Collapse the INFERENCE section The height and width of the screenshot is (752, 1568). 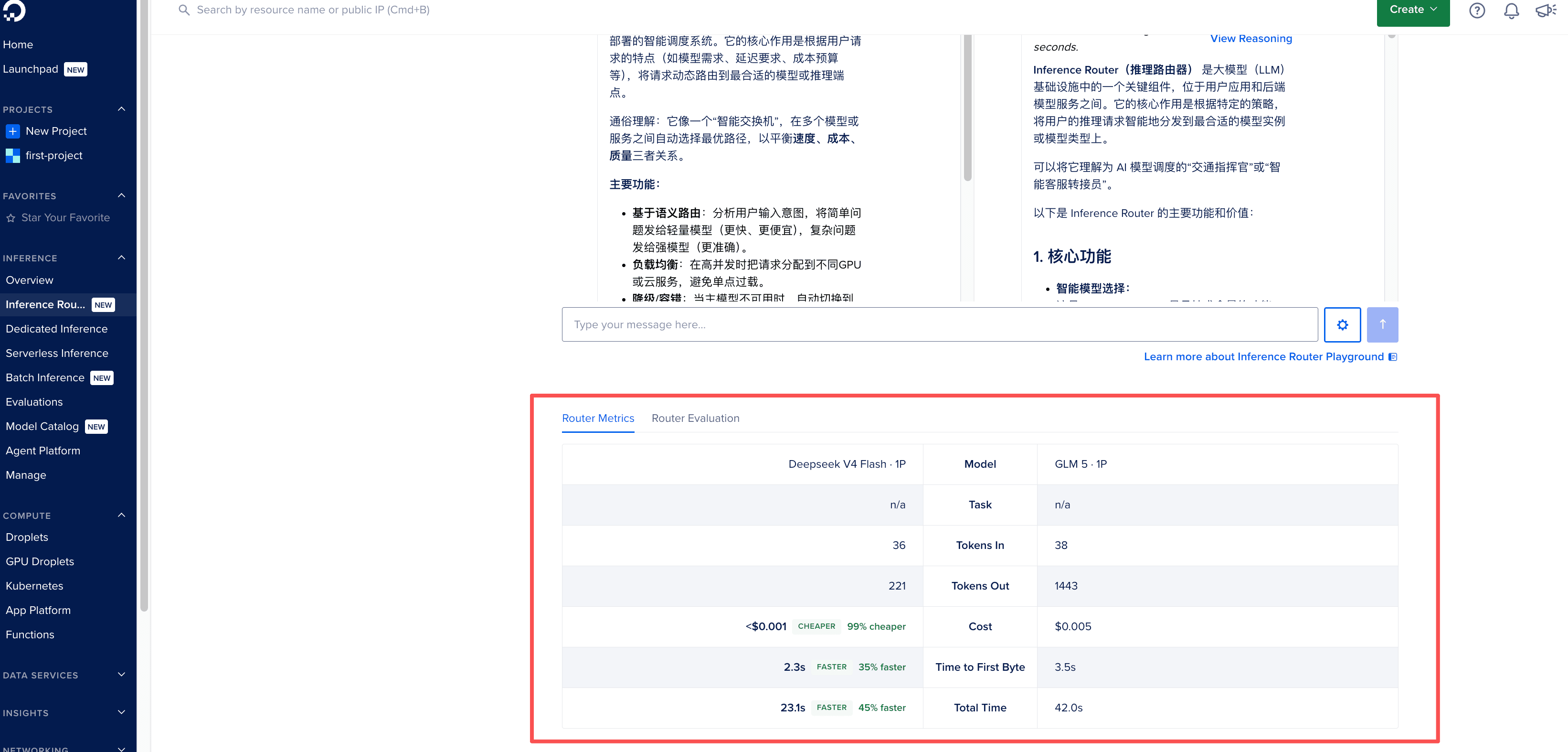(121, 258)
